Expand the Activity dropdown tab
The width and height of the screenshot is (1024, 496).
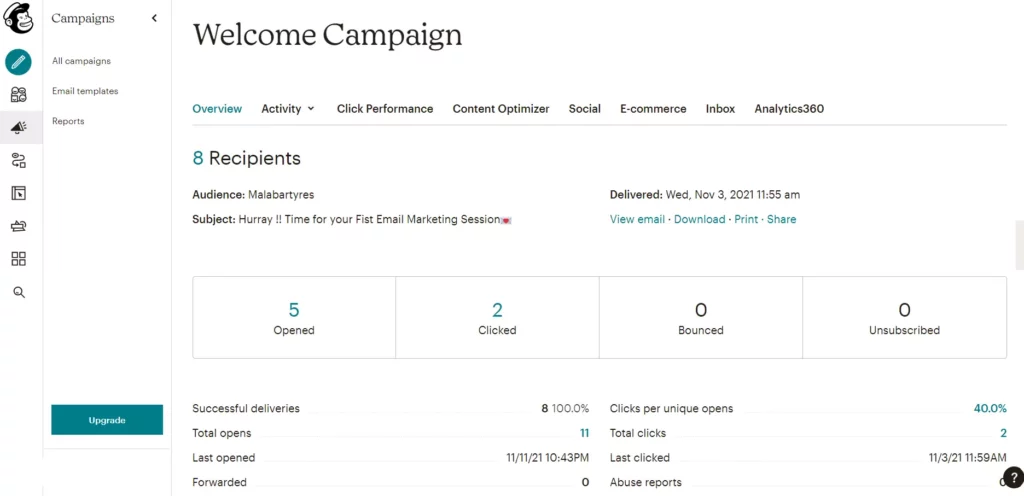click(x=288, y=109)
